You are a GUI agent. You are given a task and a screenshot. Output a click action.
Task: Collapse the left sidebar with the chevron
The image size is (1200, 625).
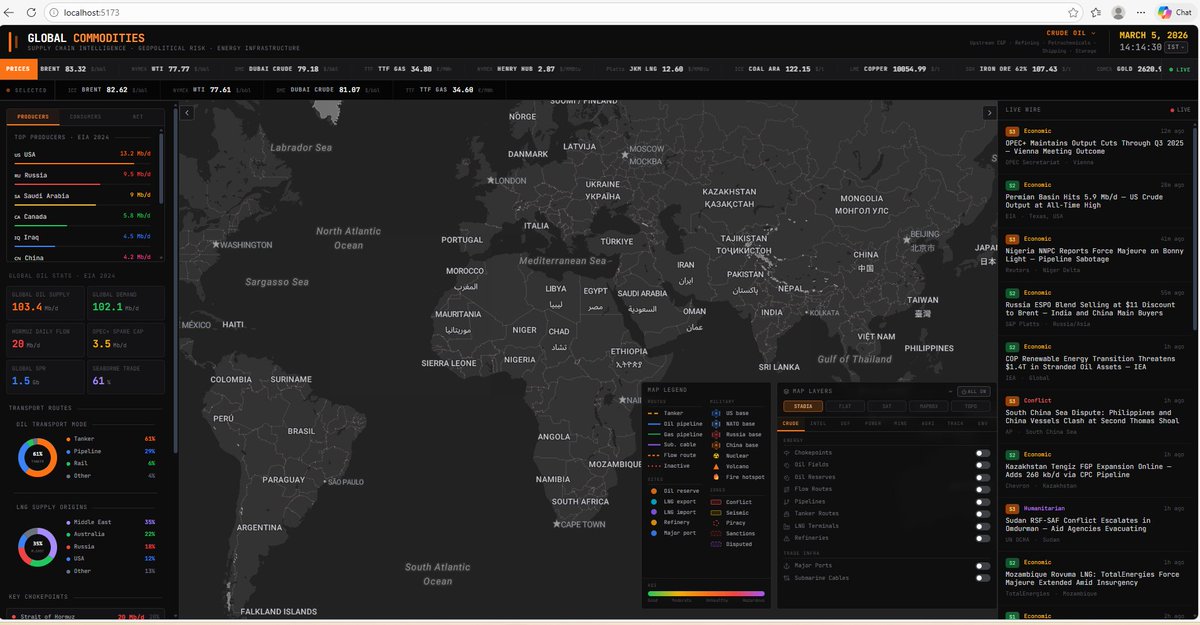point(186,113)
